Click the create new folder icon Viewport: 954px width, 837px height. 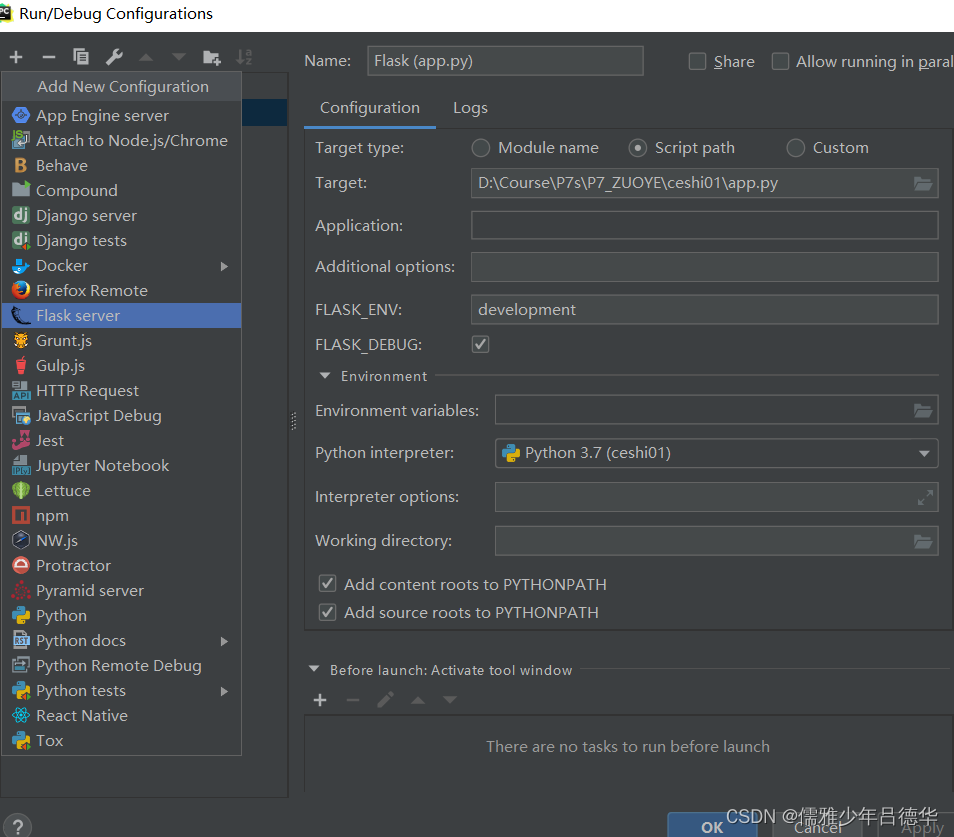[211, 57]
